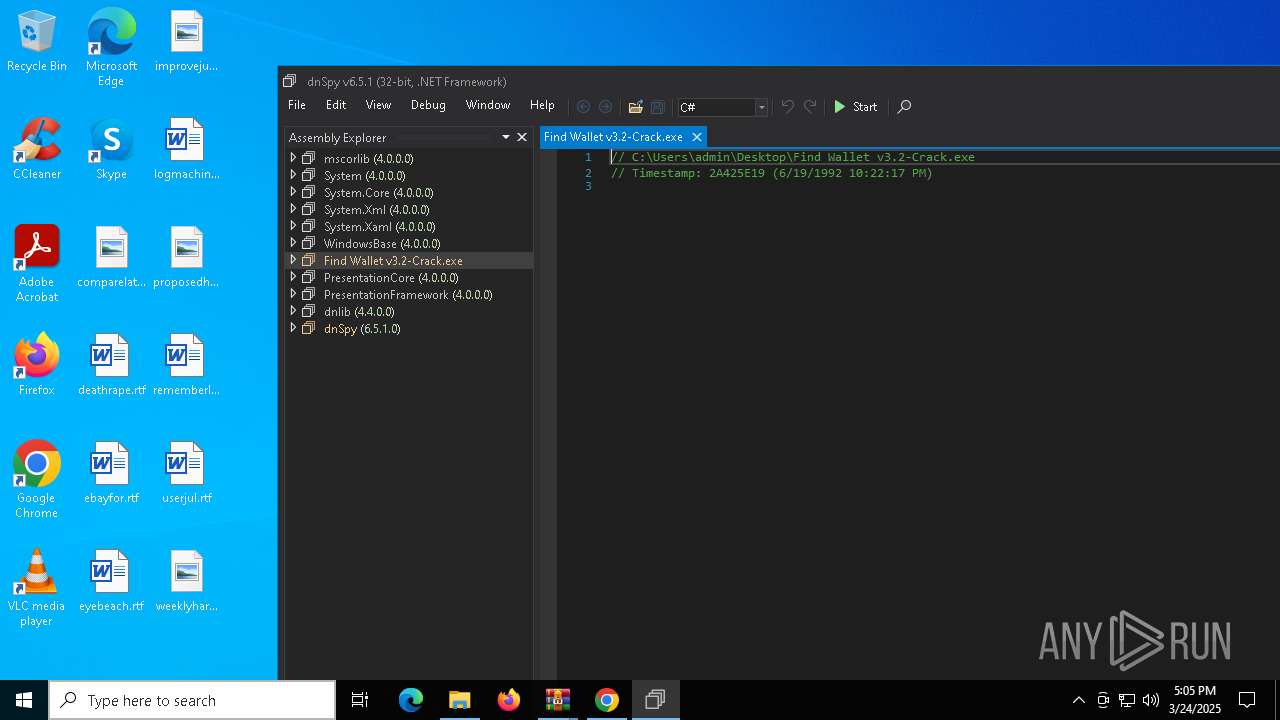Select PresentationFramework (4.0.0.0) in tree
Viewport: 1280px width, 720px height.
click(x=408, y=295)
